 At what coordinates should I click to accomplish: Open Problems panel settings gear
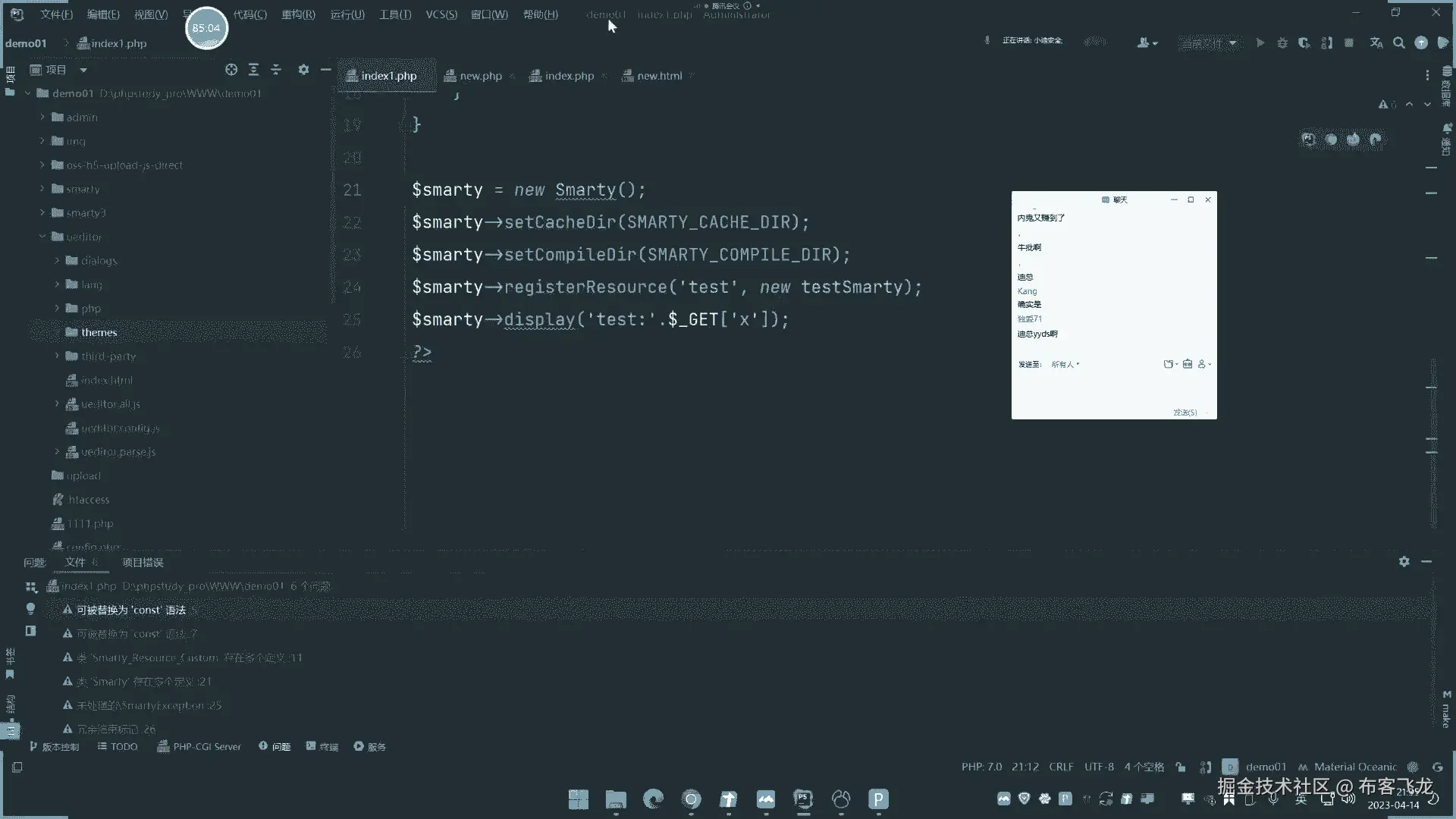1404,561
